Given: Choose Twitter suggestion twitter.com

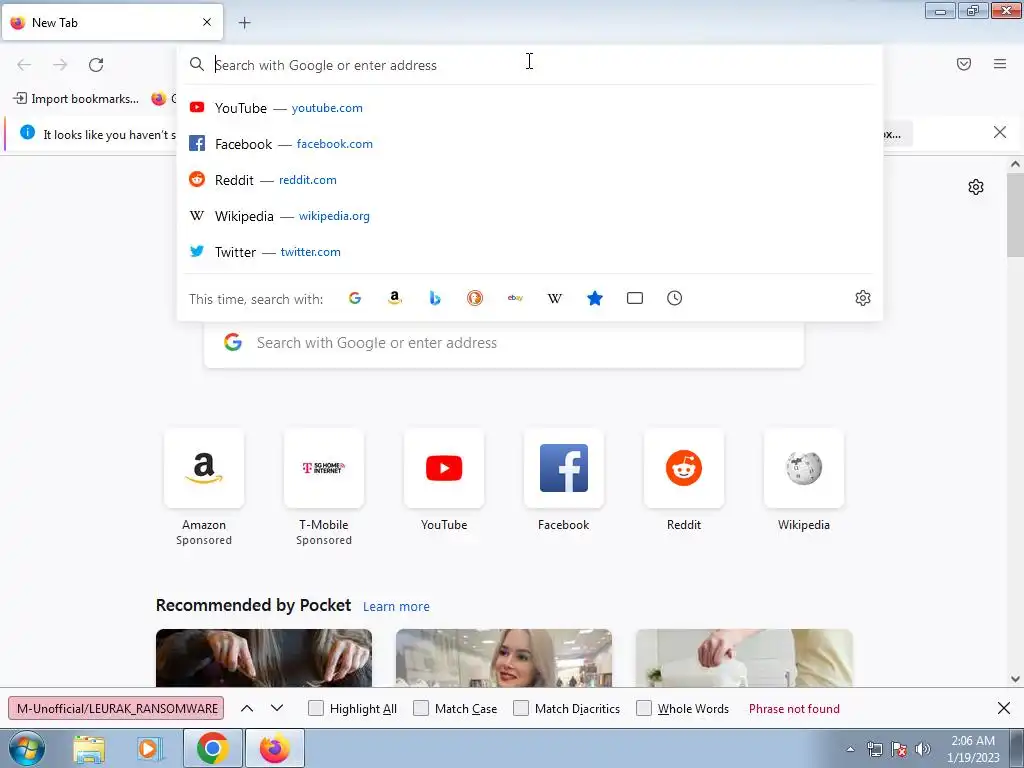Looking at the screenshot, I should pos(530,251).
